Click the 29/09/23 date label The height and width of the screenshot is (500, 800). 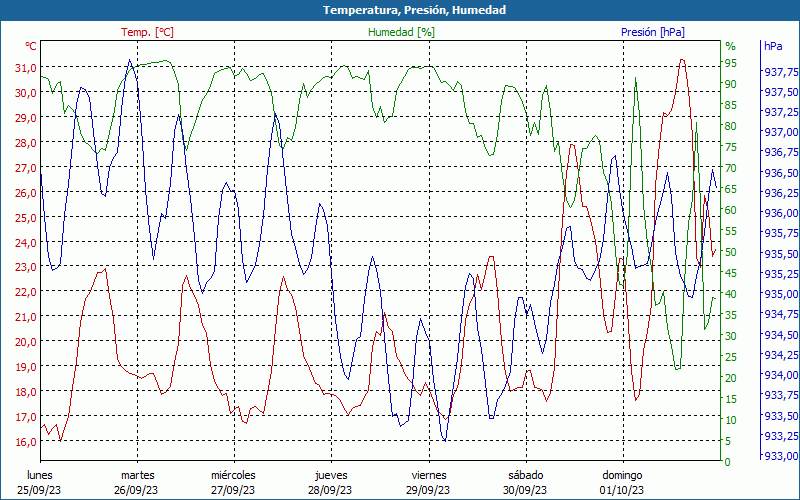coord(428,490)
